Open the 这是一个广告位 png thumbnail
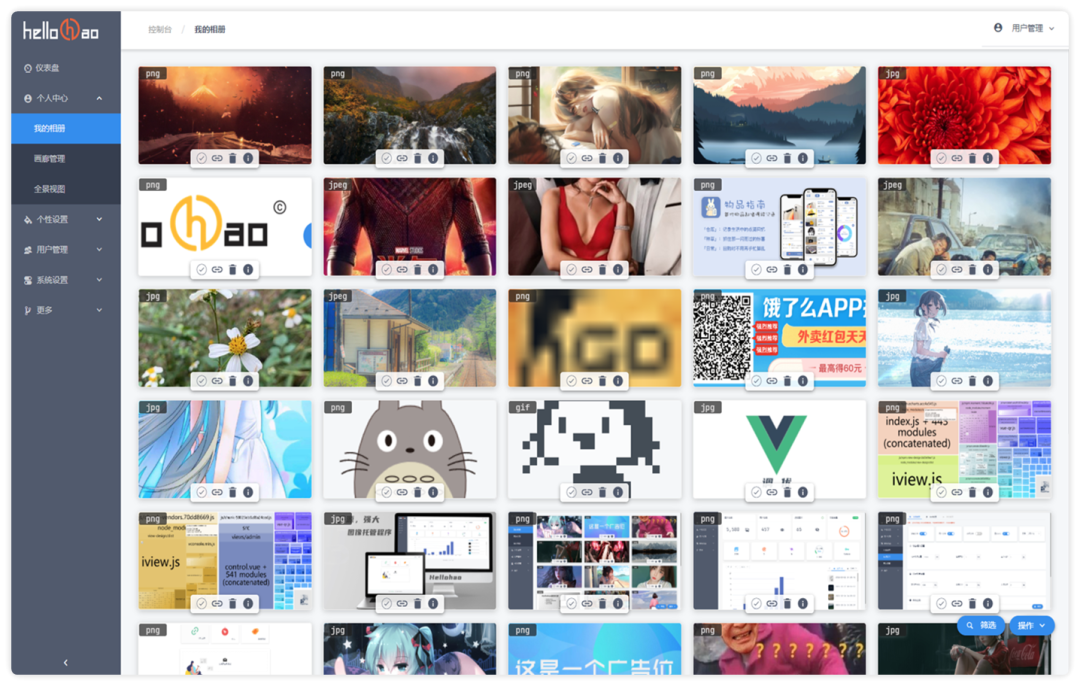 [x=594, y=649]
